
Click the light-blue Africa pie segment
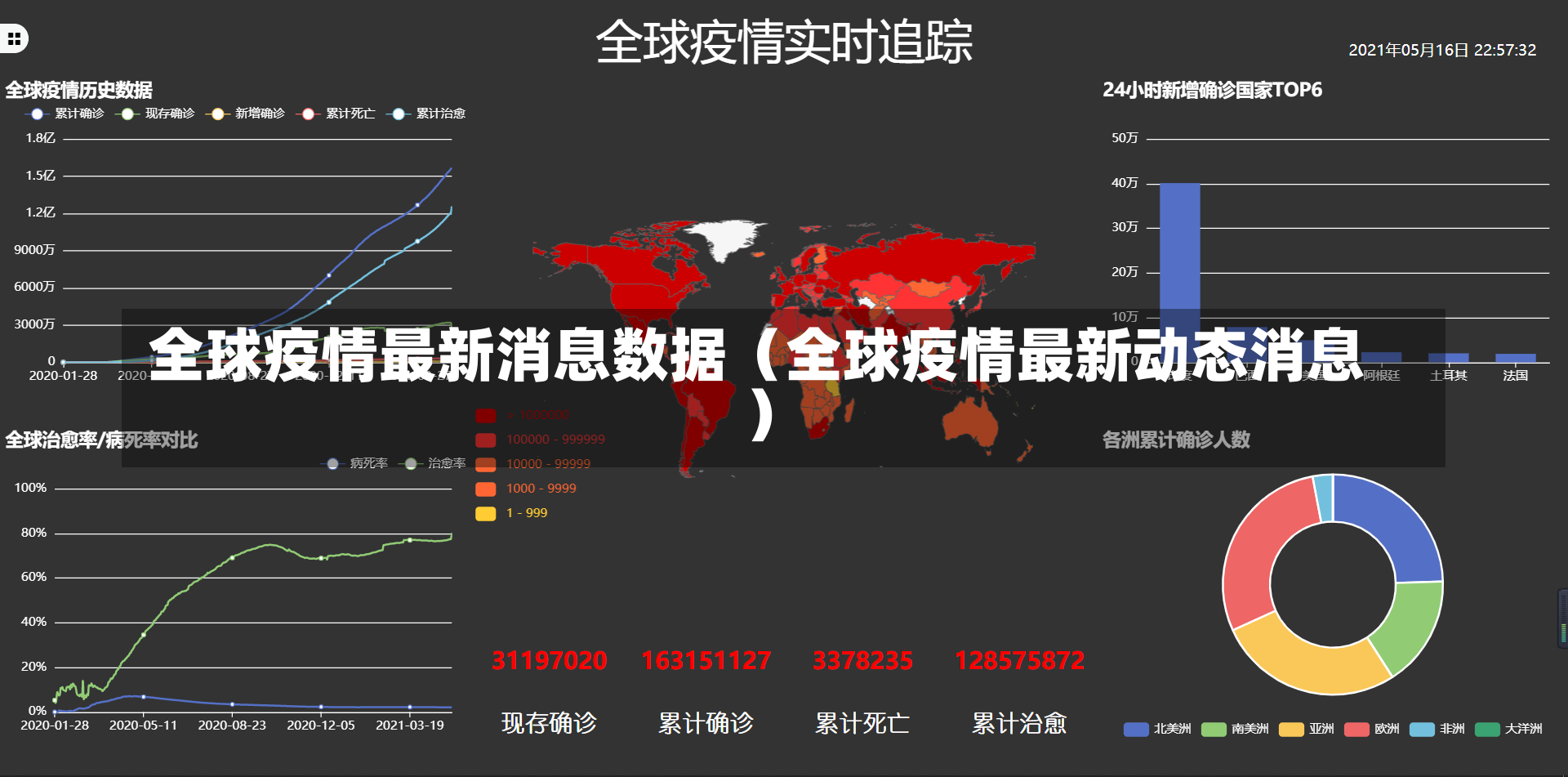click(1324, 498)
